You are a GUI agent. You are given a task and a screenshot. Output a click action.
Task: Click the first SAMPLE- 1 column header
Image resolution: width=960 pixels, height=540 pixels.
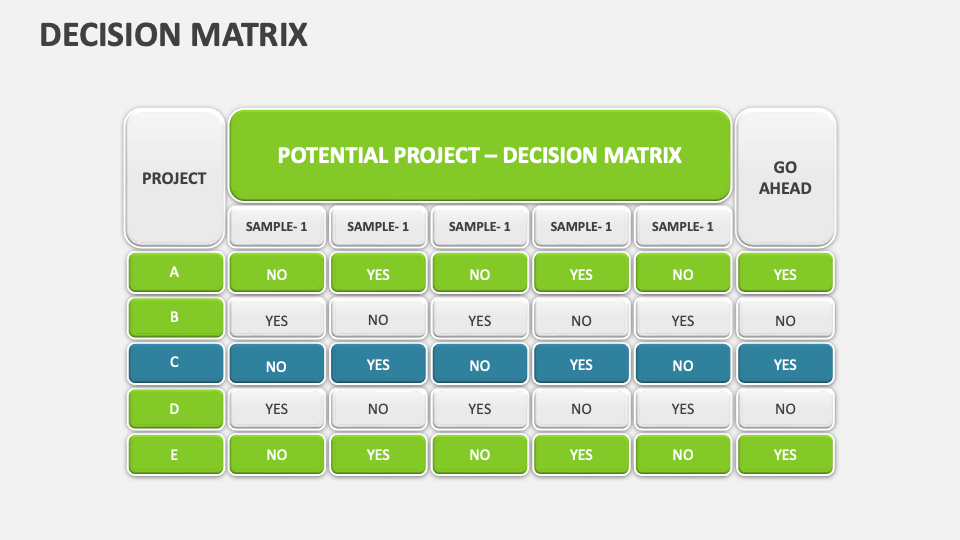pos(276,227)
